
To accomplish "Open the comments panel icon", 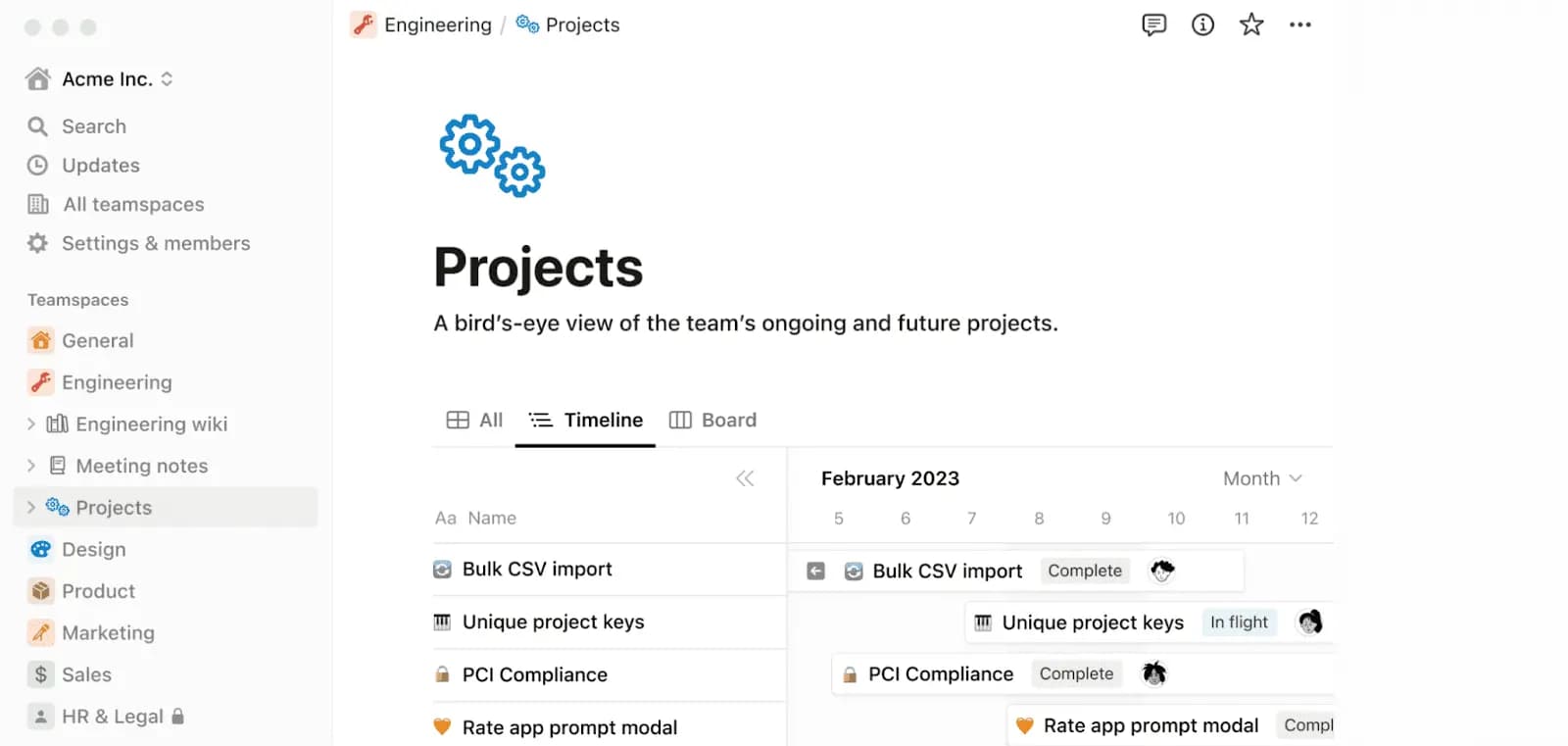I will tap(1153, 25).
